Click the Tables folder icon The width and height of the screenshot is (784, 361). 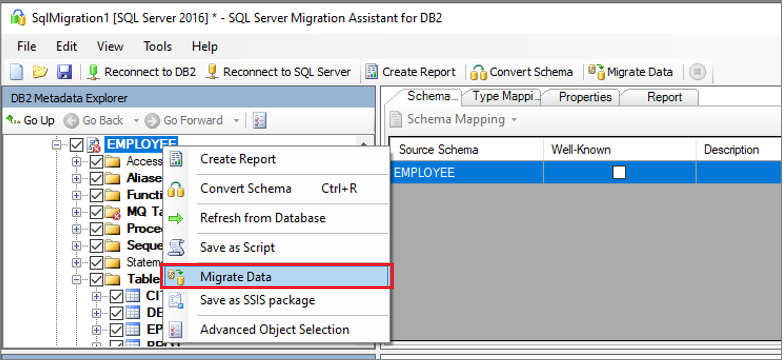(x=113, y=279)
